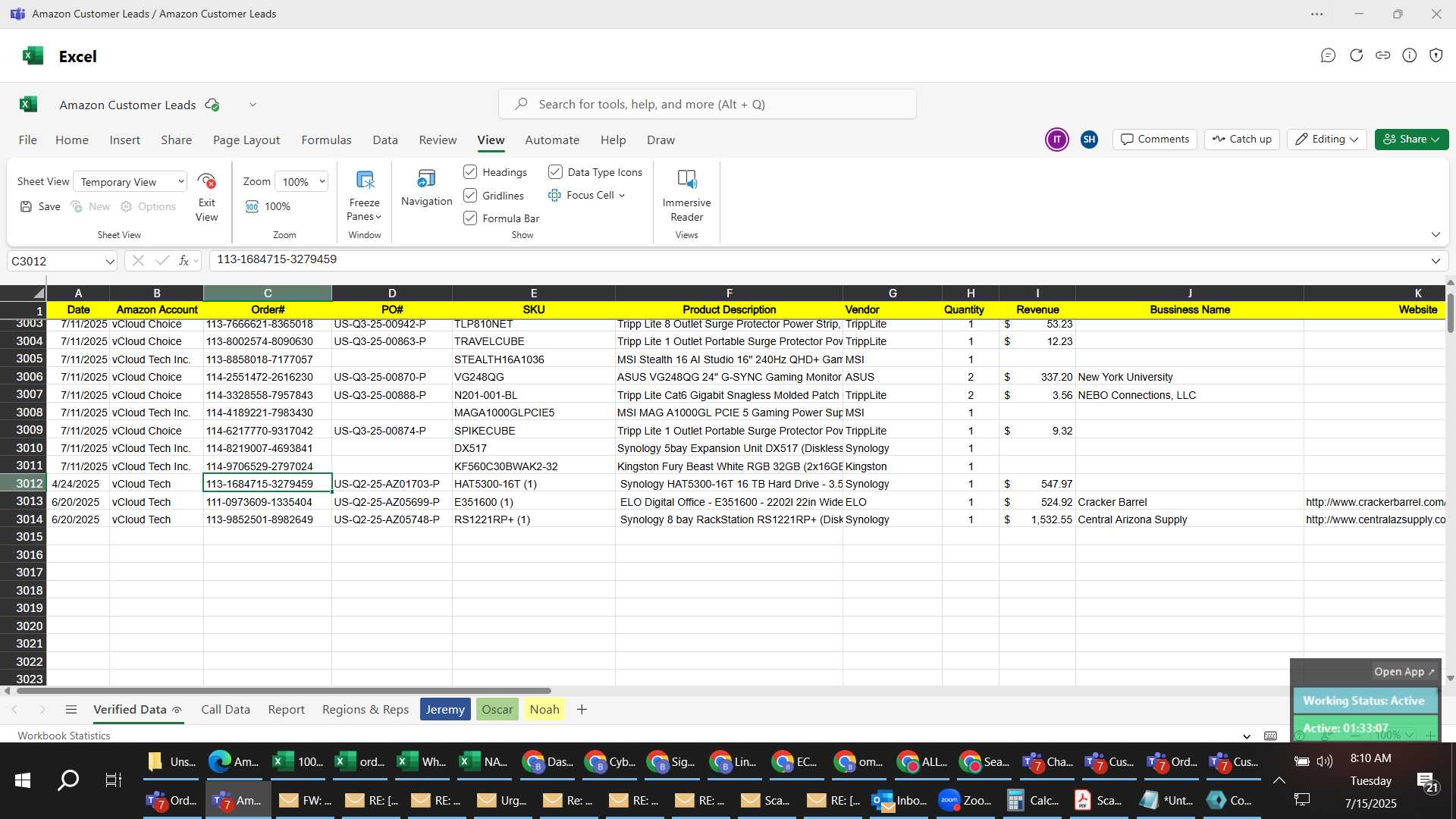Click the Freeze Panes icon
The image size is (1456, 819).
point(365,180)
